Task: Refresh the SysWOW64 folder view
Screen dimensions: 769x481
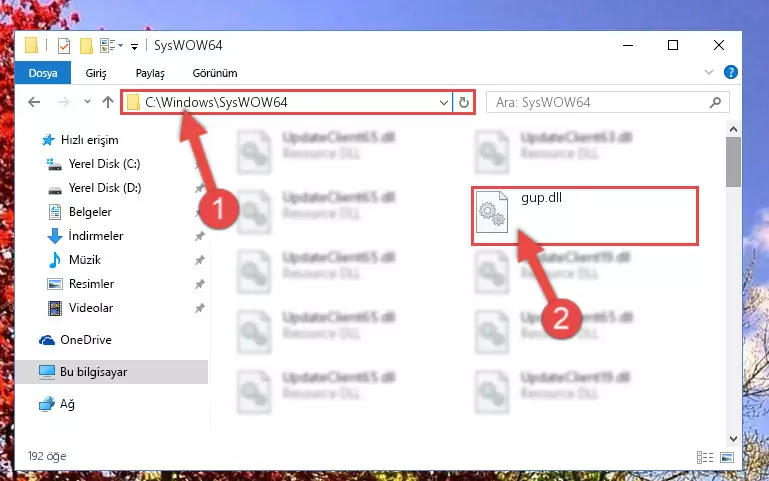Action: pos(463,102)
